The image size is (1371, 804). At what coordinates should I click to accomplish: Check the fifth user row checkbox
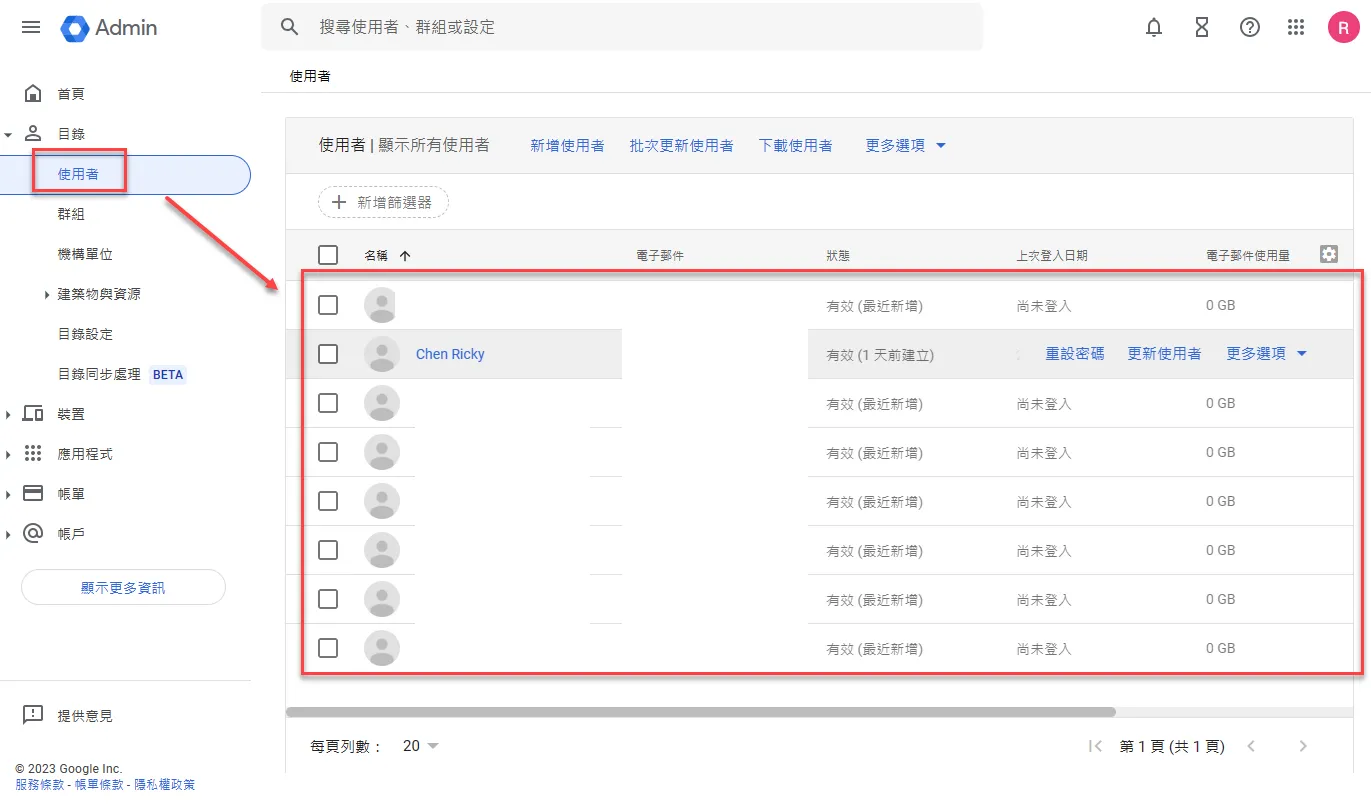[x=328, y=501]
